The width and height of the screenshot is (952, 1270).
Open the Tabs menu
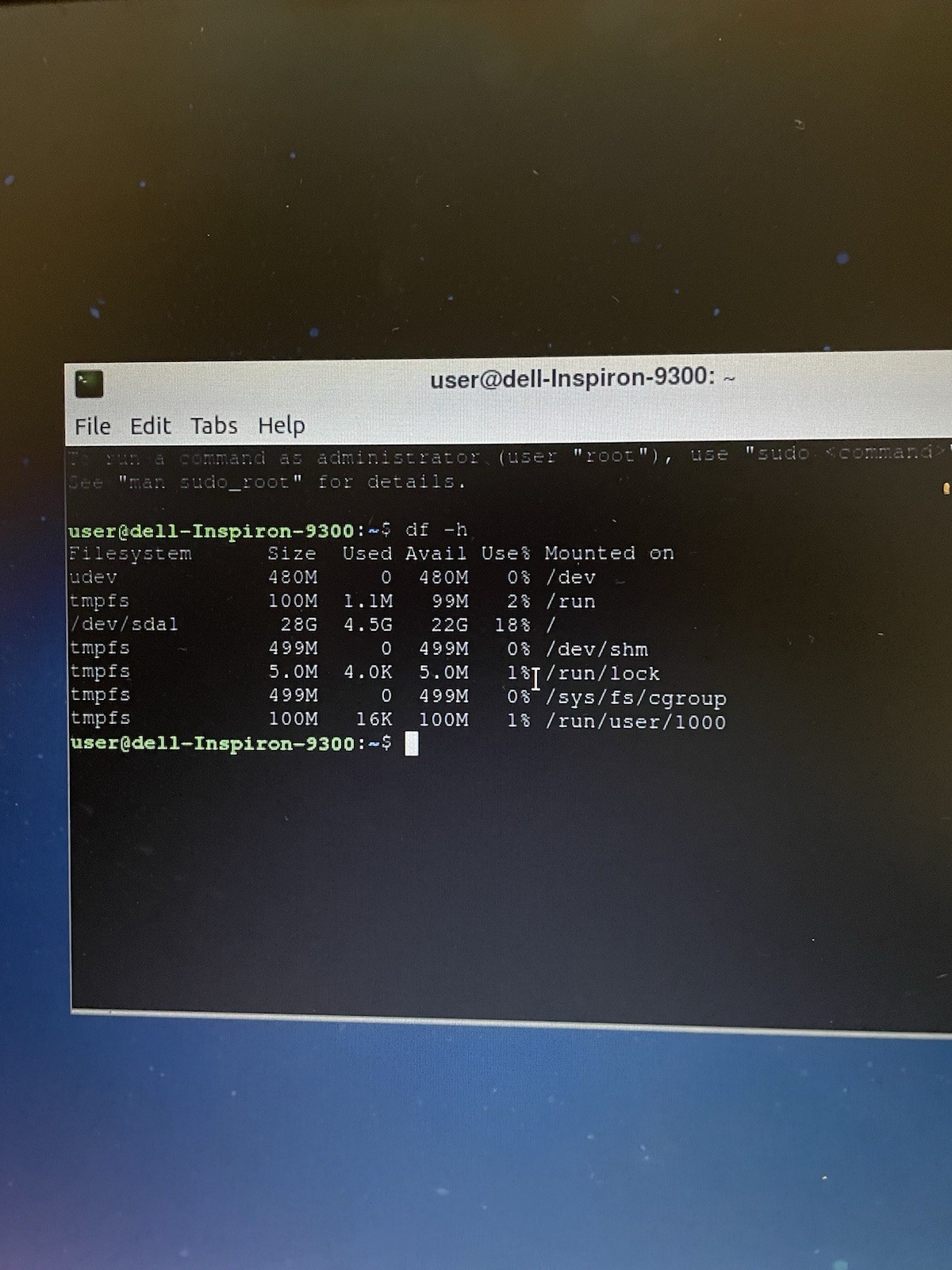[x=213, y=425]
